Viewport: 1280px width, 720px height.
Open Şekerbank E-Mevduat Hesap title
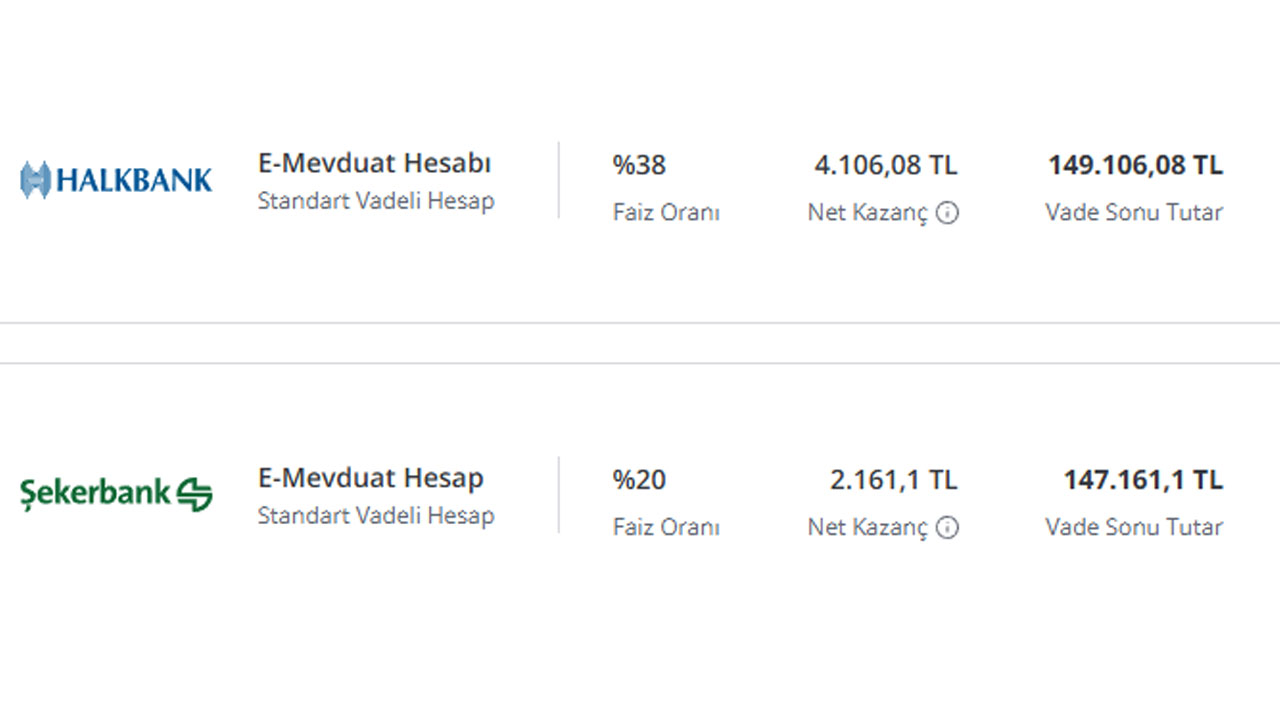click(370, 478)
